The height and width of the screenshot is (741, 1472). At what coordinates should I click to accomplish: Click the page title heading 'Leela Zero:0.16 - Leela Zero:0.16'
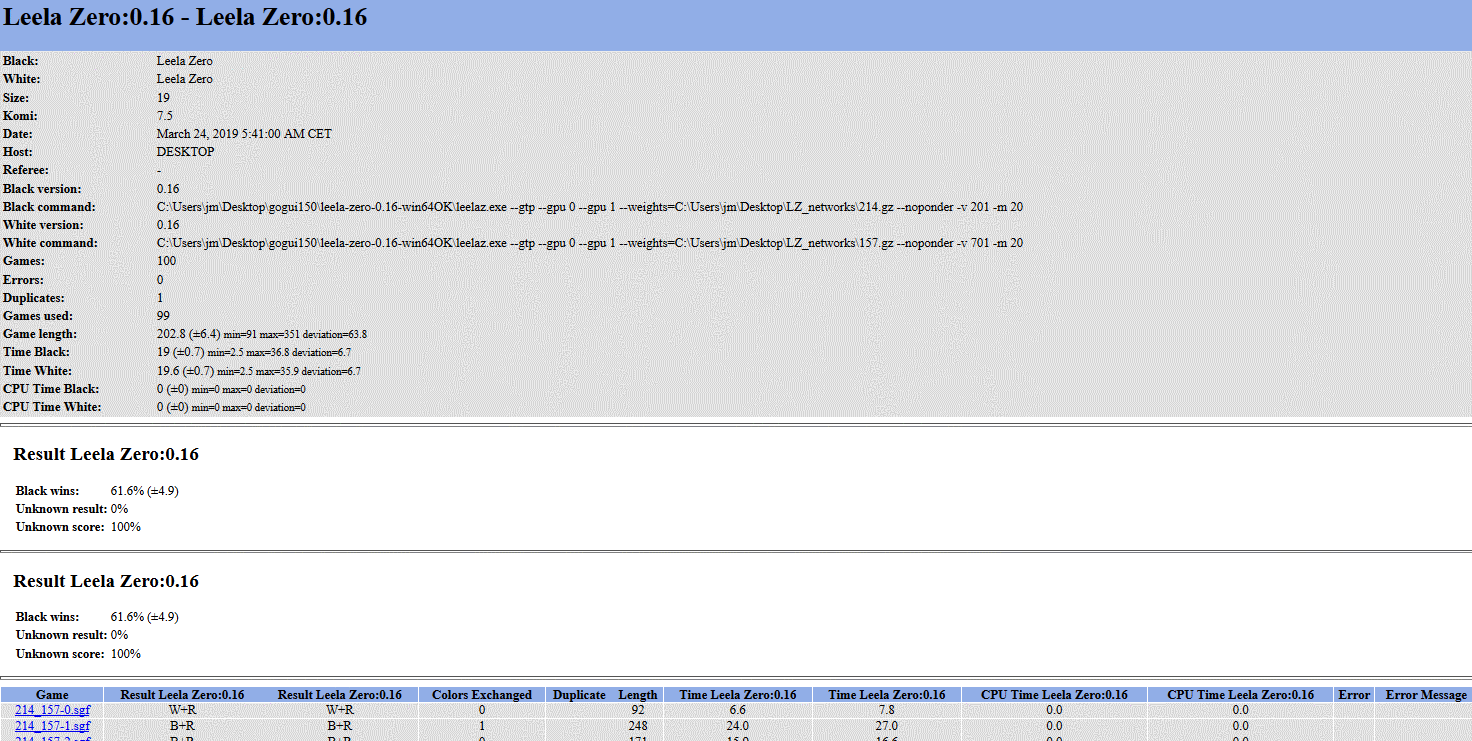pos(185,17)
